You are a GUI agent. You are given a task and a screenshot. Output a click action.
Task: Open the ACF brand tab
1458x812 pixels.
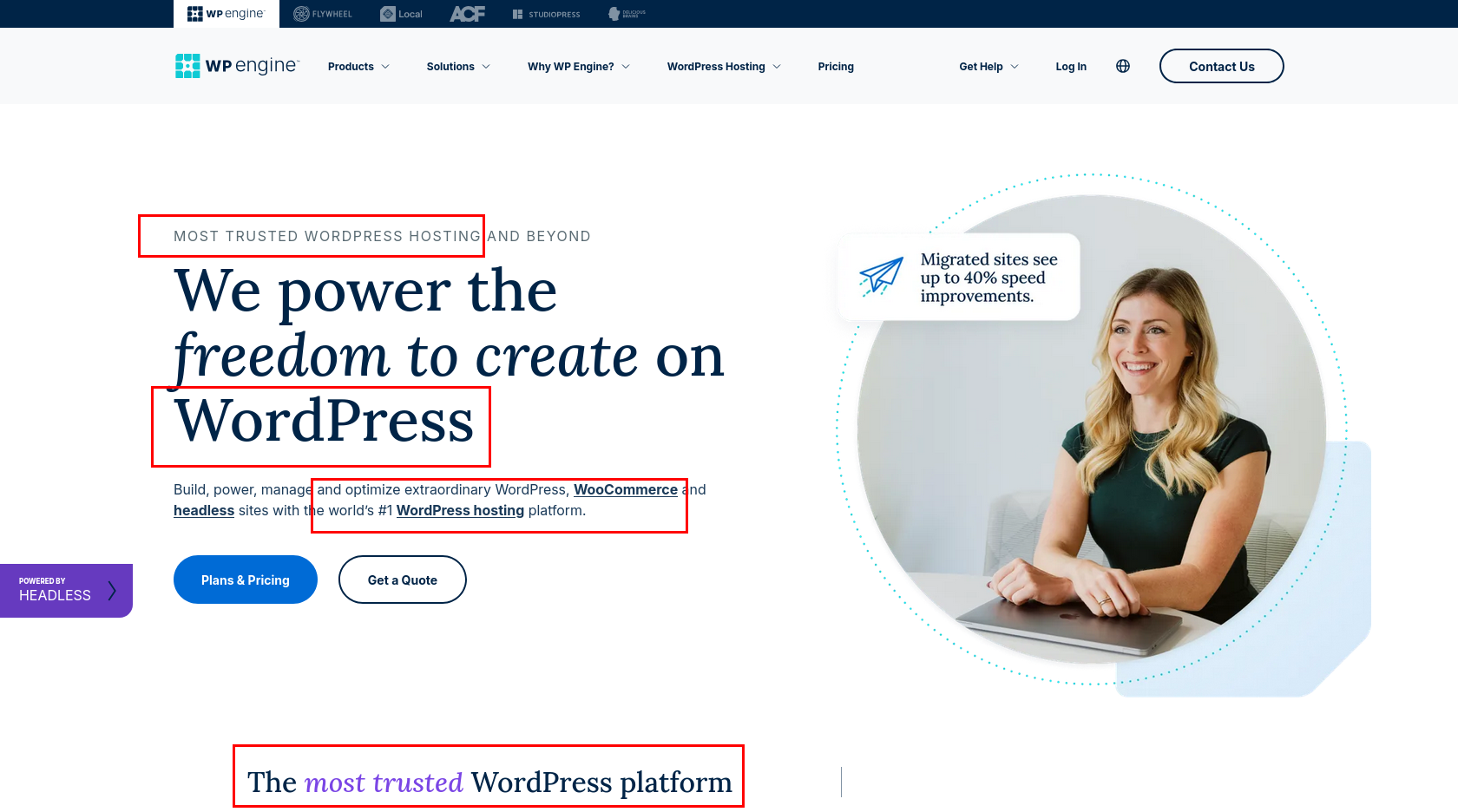(x=467, y=14)
